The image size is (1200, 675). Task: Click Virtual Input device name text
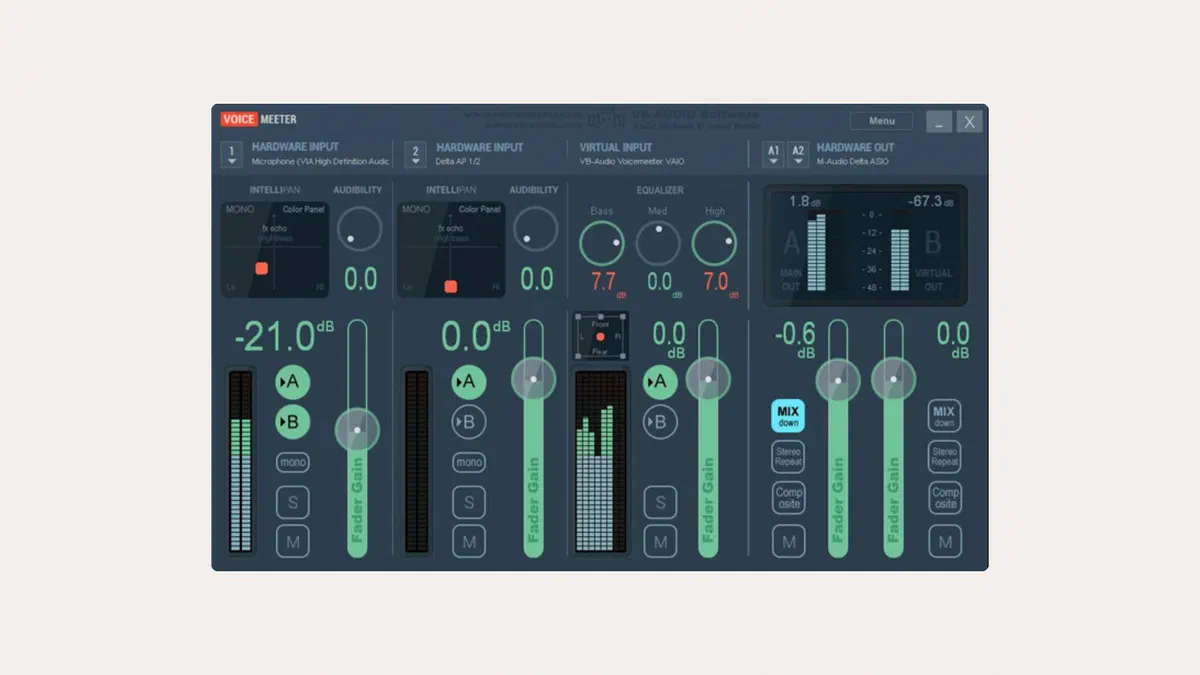click(x=632, y=161)
